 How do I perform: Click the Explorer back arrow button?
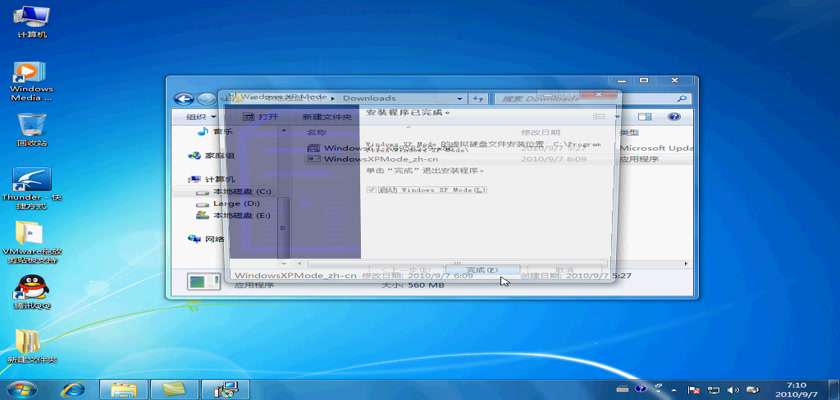click(x=183, y=99)
